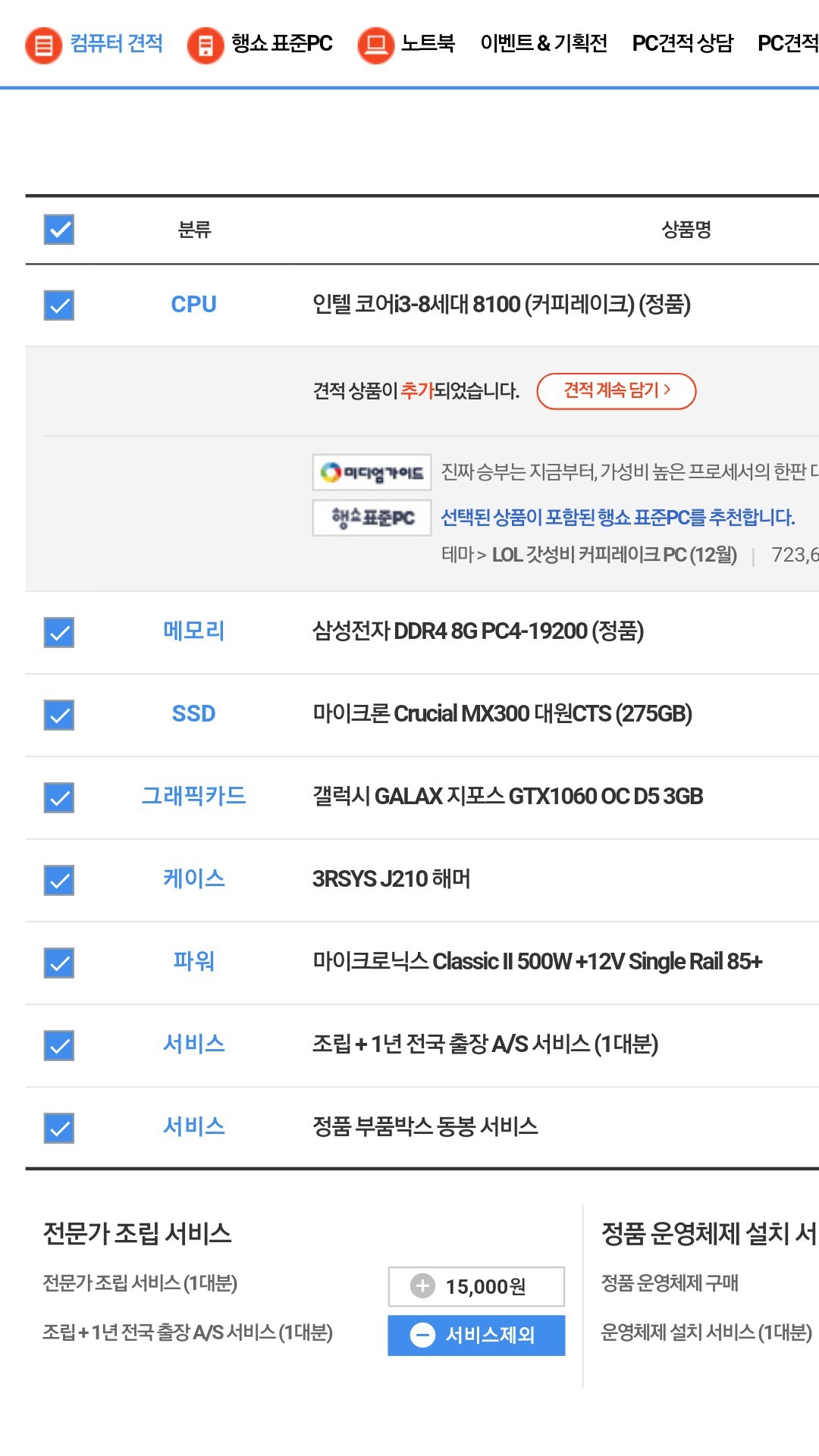Click 서비스 category in 부품박스 row
Image resolution: width=819 pixels, height=1456 pixels.
pyautogui.click(x=193, y=1126)
